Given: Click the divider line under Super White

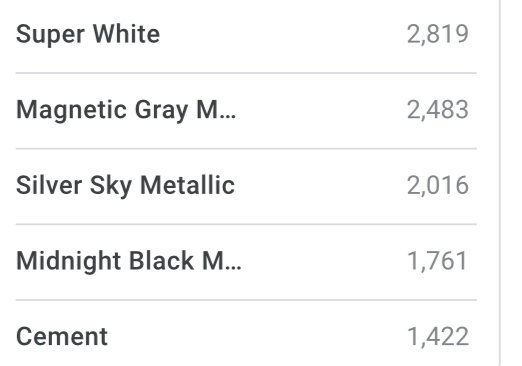Looking at the screenshot, I should coord(246,73).
